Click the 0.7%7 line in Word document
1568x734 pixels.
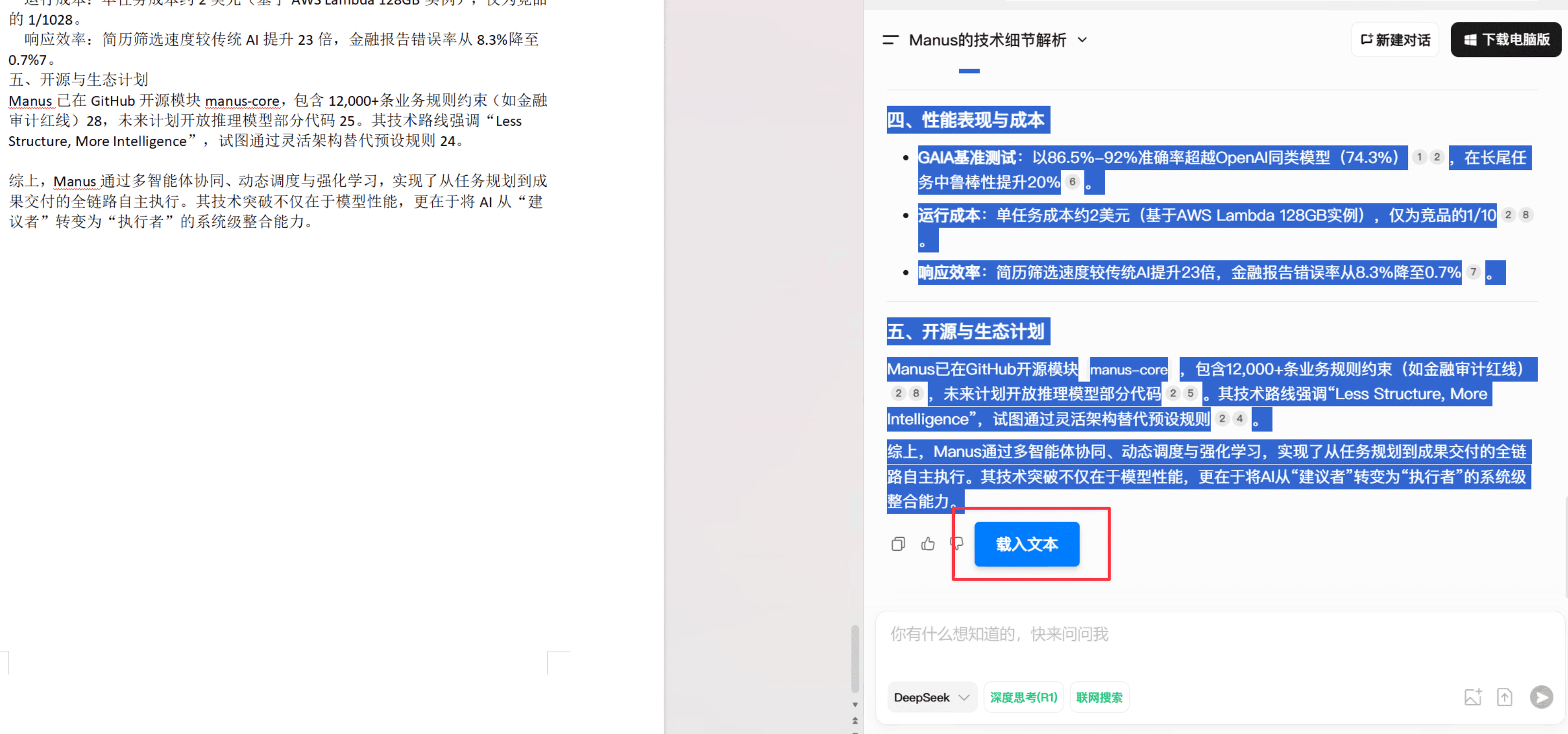click(32, 60)
